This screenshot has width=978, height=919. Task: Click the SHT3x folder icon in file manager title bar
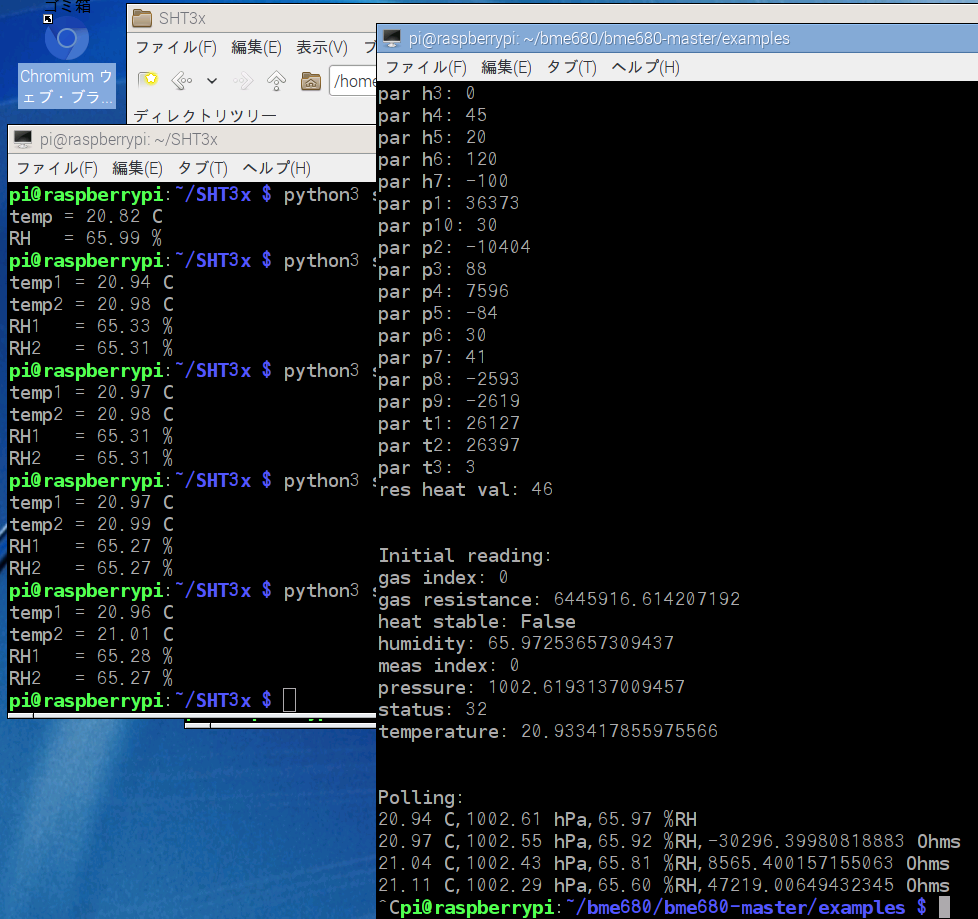pyautogui.click(x=142, y=18)
